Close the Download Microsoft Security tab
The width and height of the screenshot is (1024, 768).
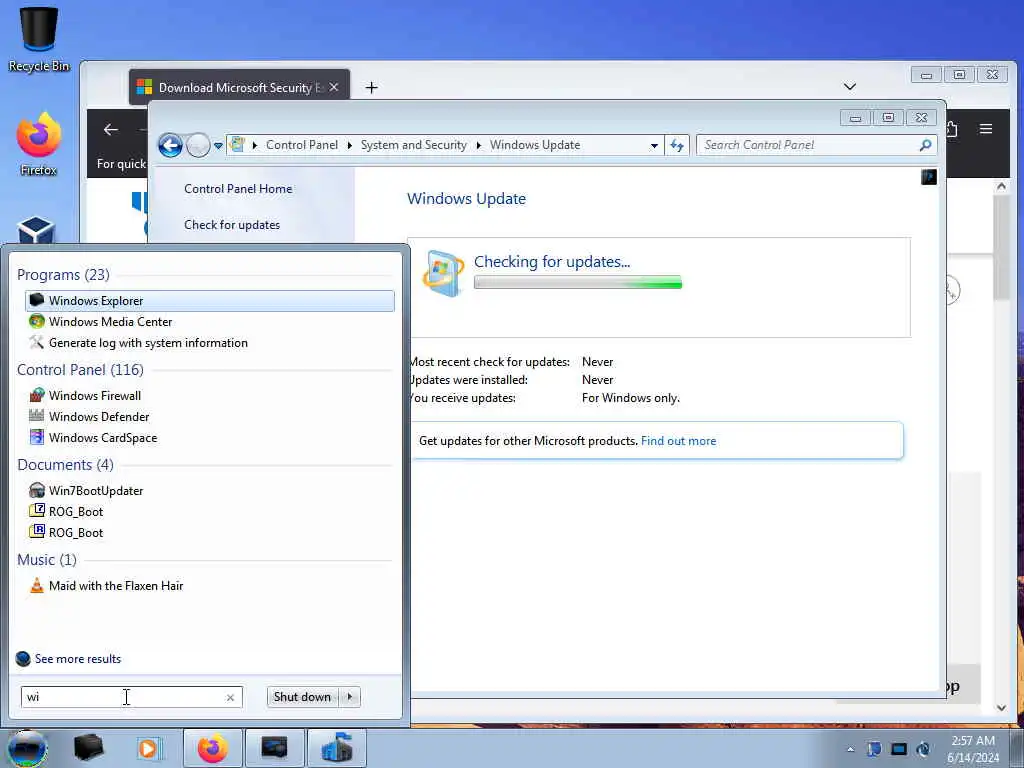(x=334, y=87)
